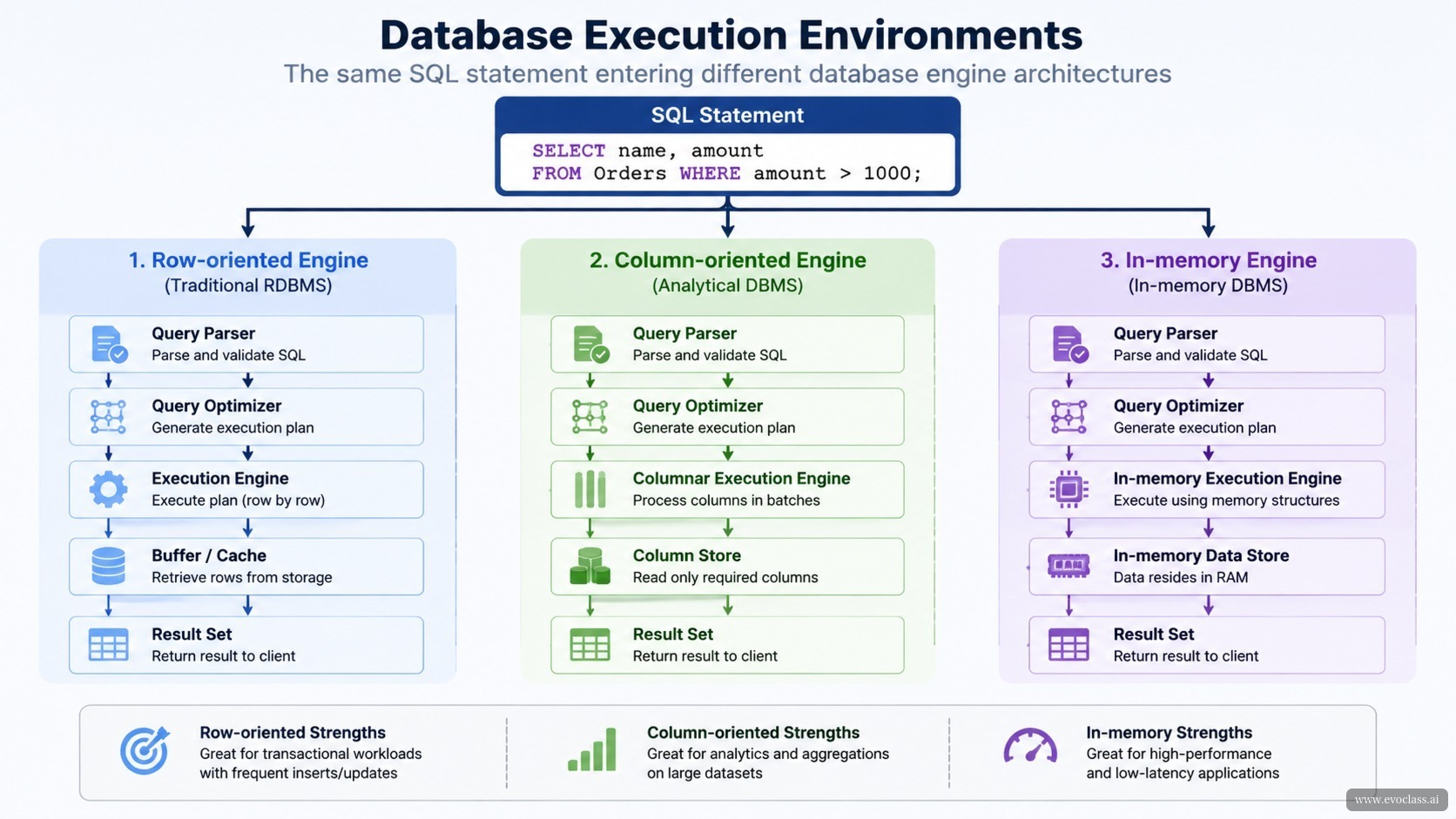
Task: Click the Database Execution Environments title
Action: tap(731, 36)
